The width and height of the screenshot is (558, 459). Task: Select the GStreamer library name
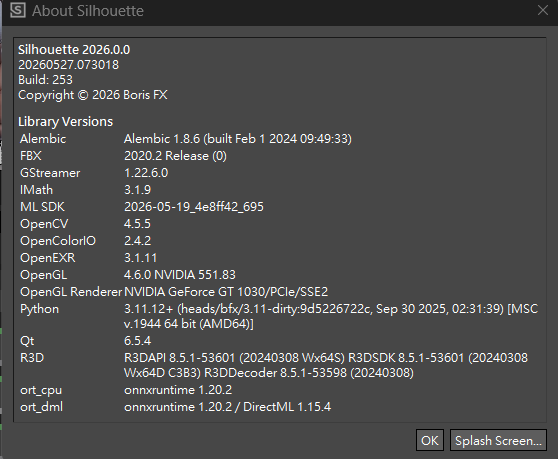50,173
